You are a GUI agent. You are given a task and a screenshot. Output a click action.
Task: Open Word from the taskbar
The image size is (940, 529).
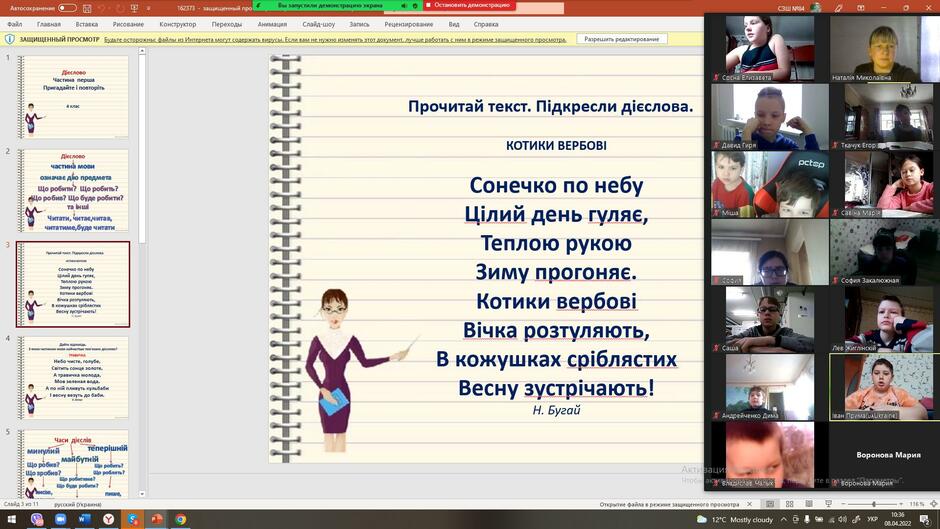pos(85,519)
